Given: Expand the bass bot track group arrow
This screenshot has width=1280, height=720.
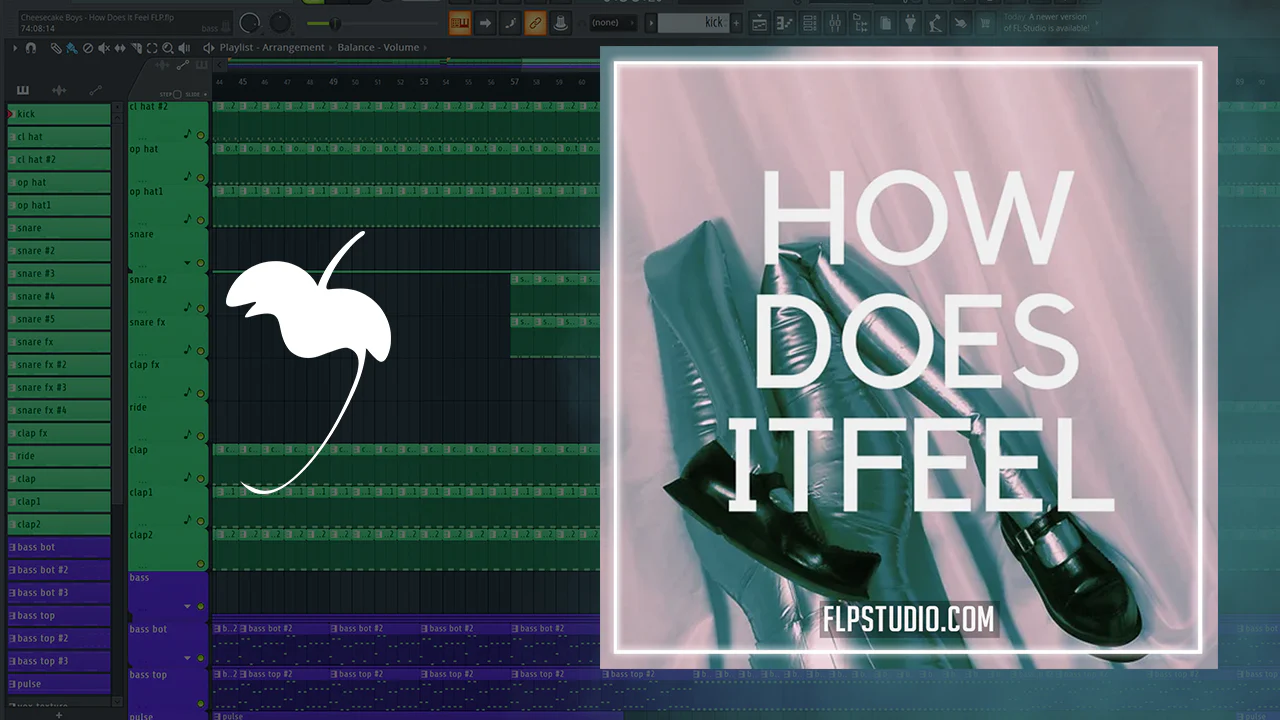Looking at the screenshot, I should 187,658.
